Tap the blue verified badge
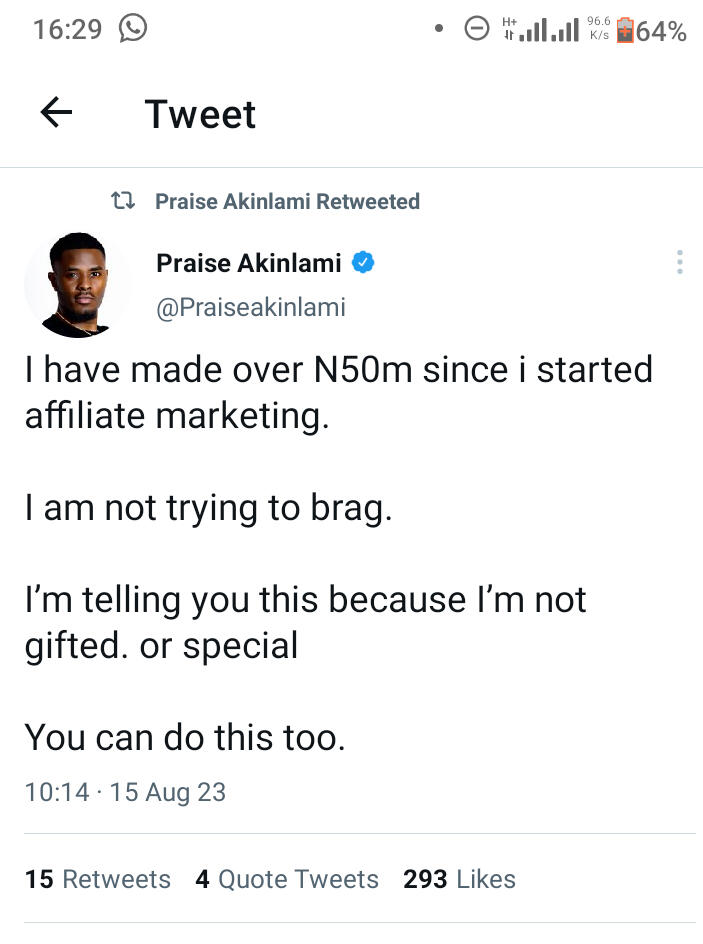Viewport: 703px width, 944px height. [x=364, y=263]
